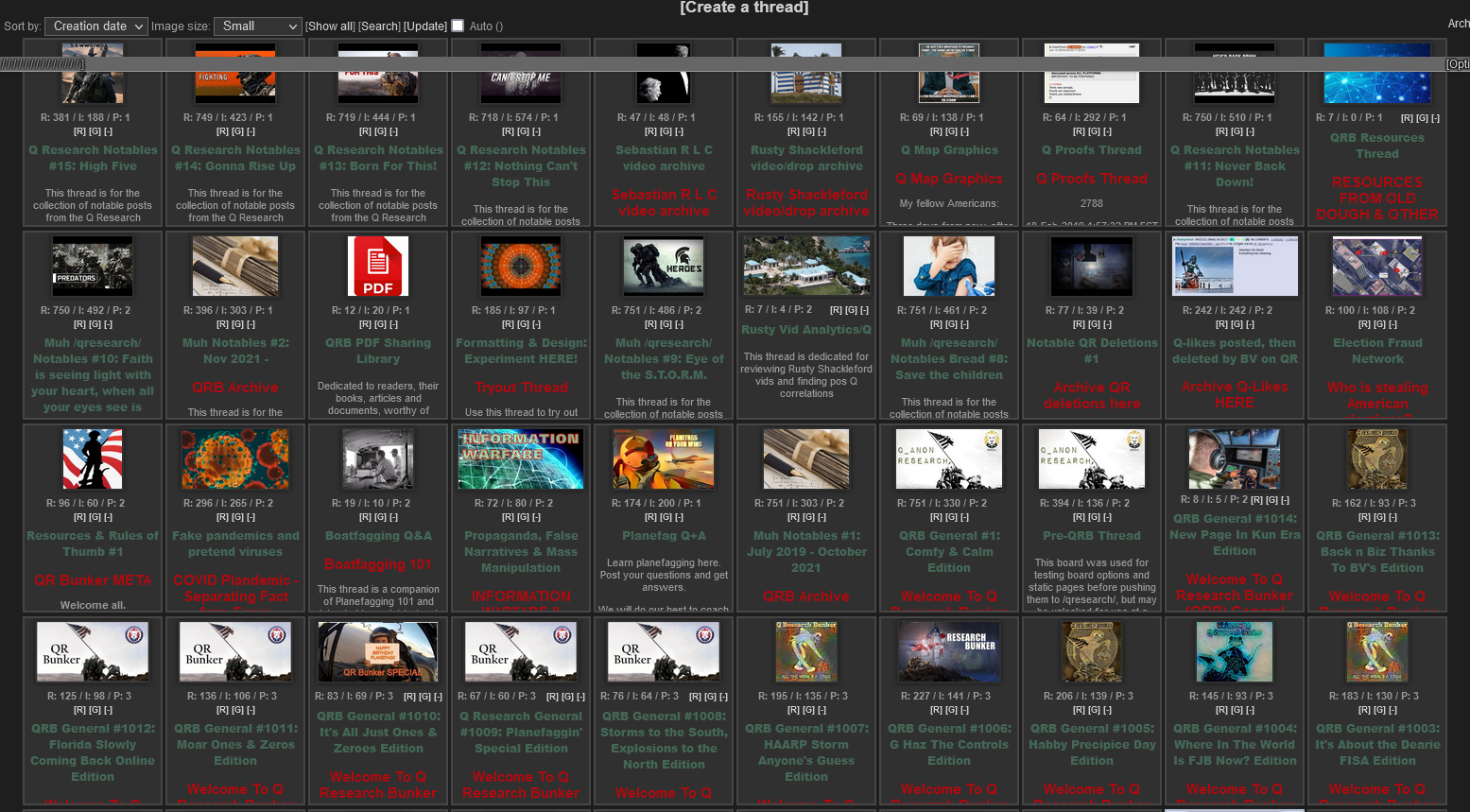The image size is (1470, 812).
Task: Open the blue network thumbnail for QRB Resources Thread
Action: [1377, 73]
